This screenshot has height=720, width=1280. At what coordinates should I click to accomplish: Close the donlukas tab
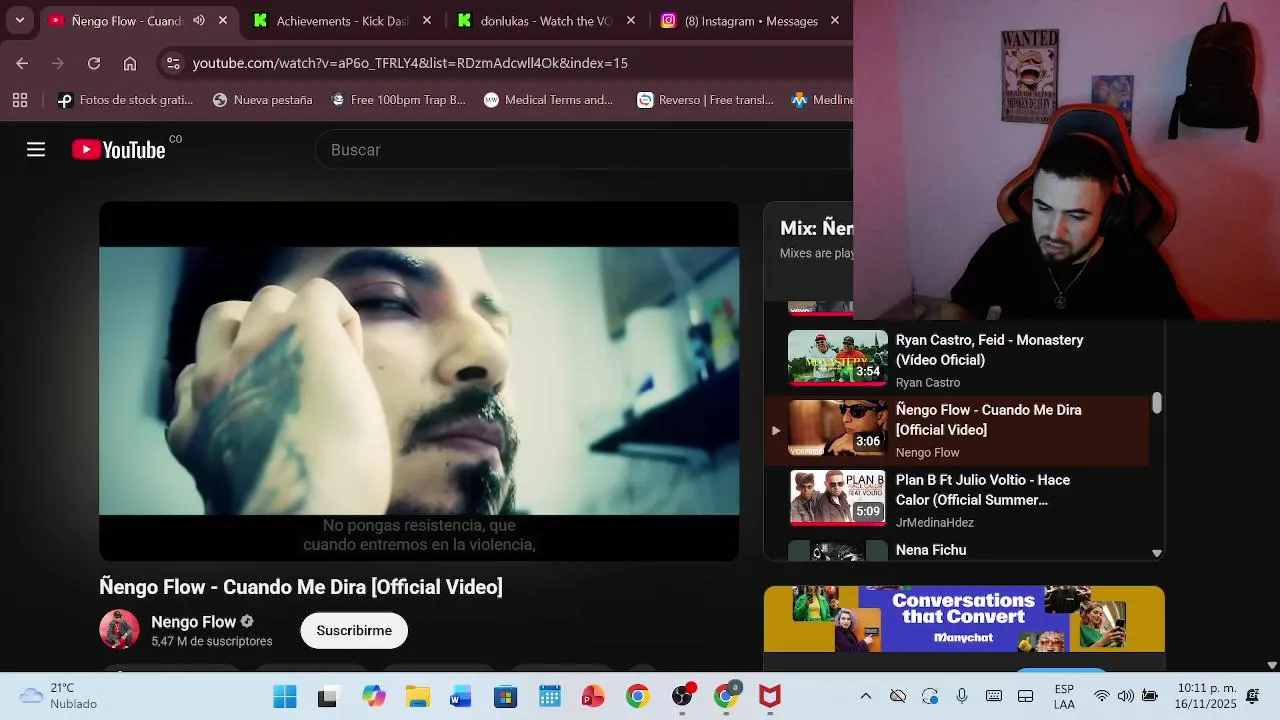coord(631,20)
